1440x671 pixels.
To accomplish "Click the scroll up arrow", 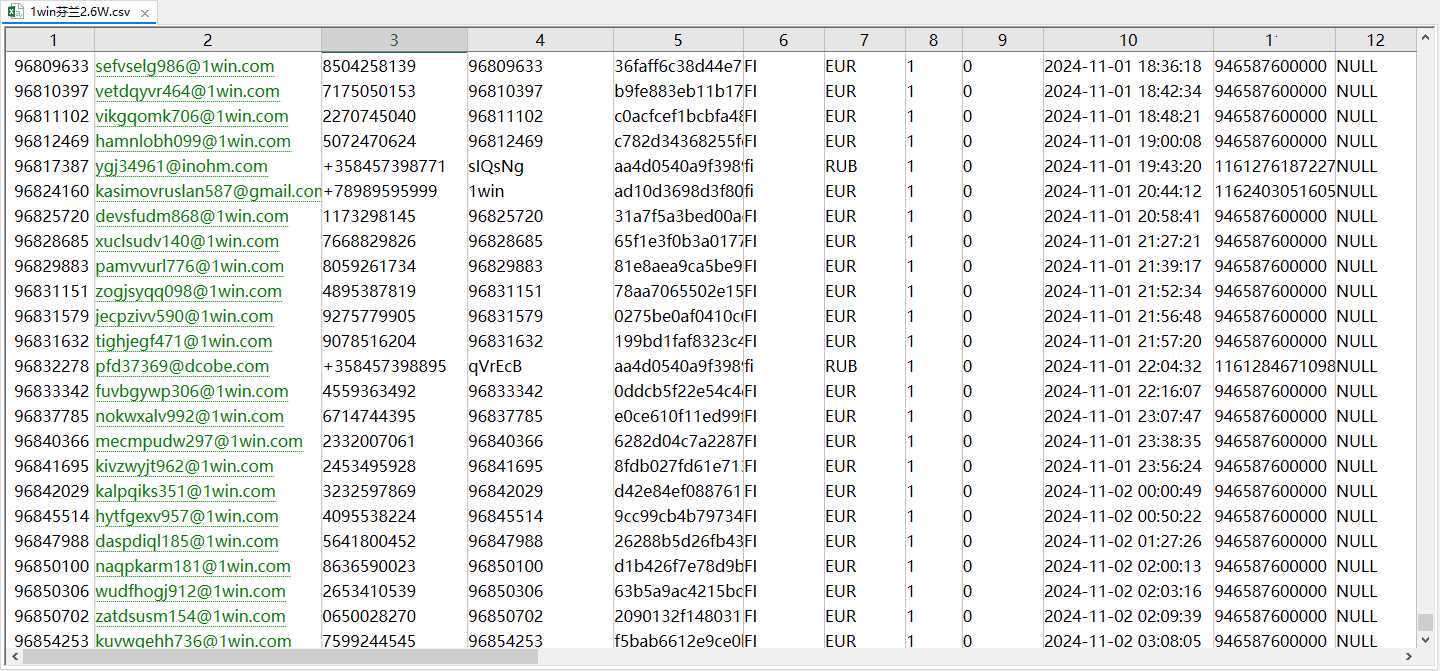I will (1425, 38).
